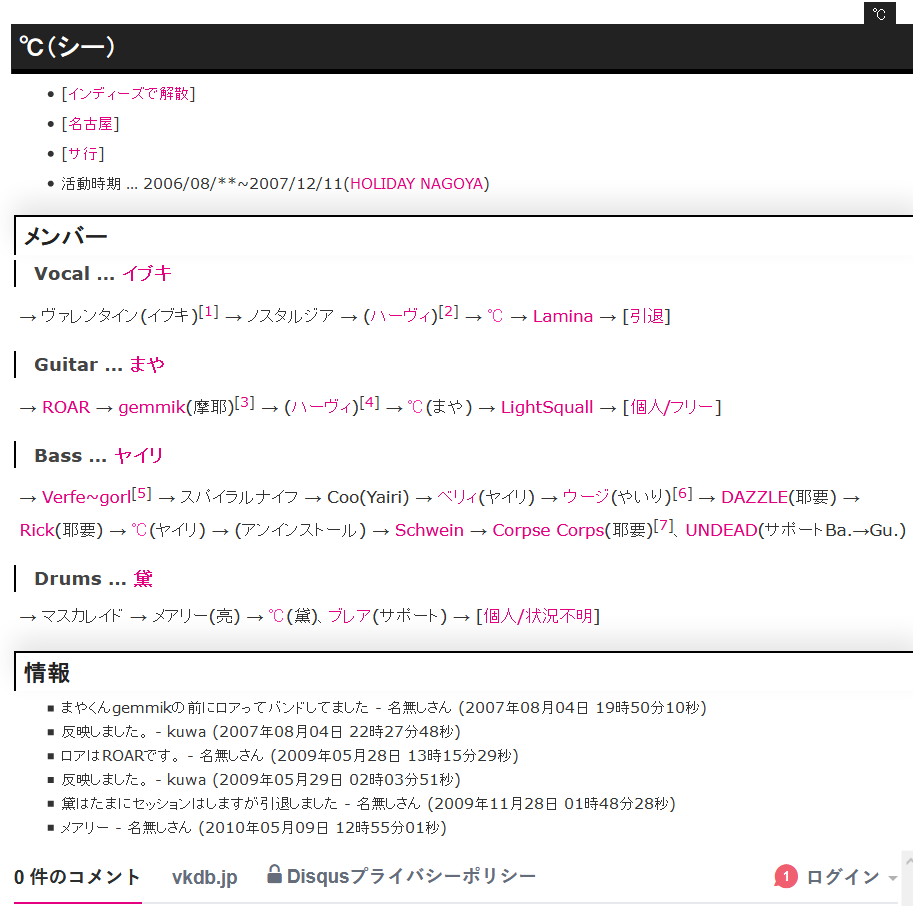Open the ROAR band link
The image size is (913, 906).
66,407
